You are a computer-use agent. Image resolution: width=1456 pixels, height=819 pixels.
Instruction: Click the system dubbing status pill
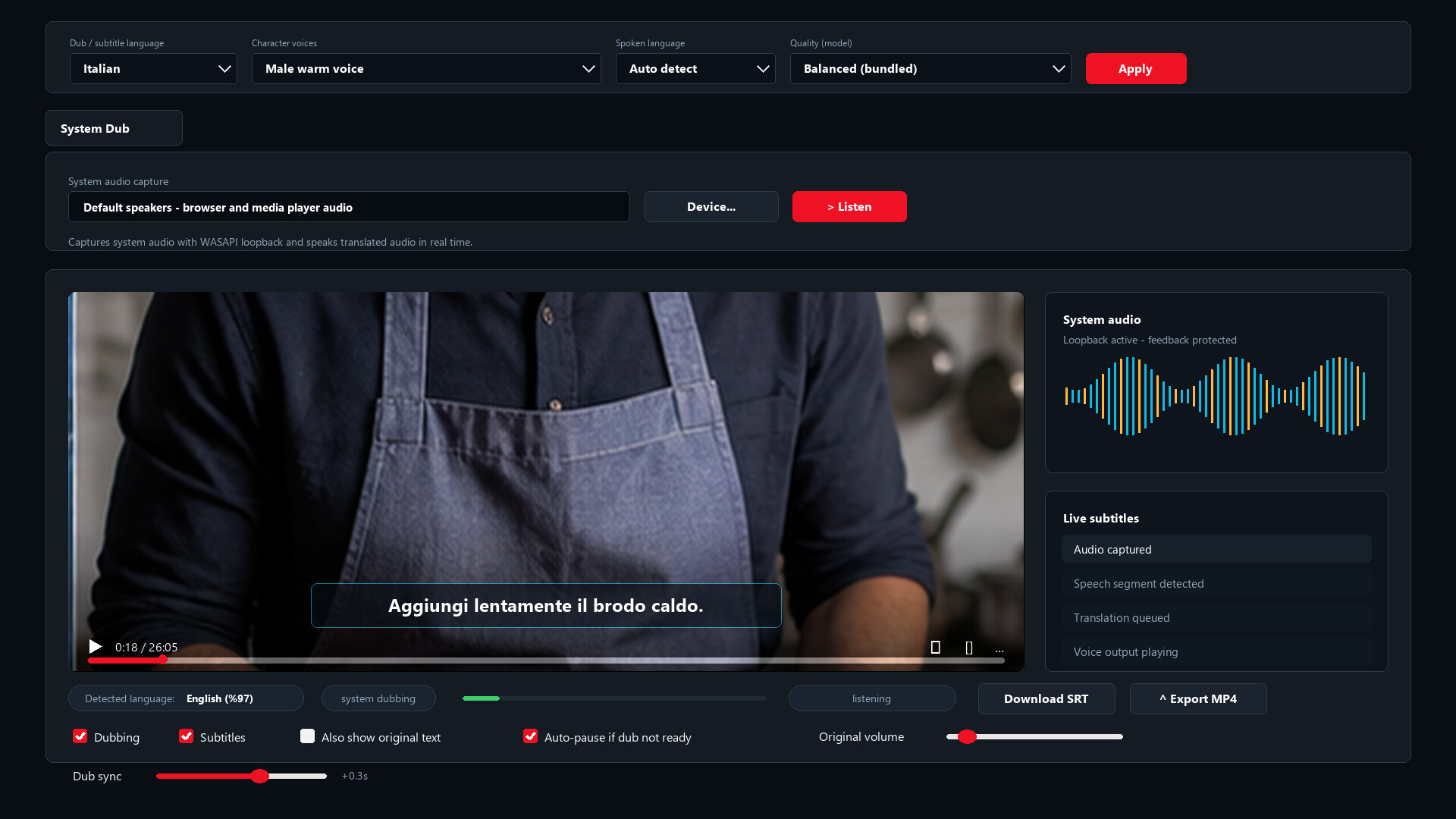[378, 698]
